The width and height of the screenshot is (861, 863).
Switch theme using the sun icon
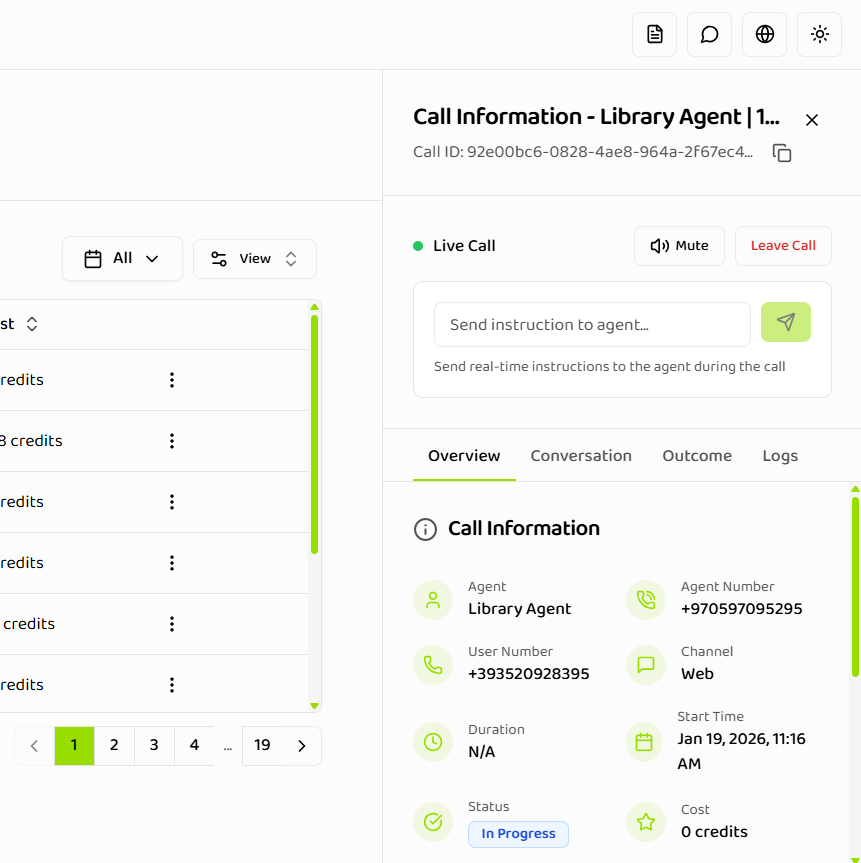tap(819, 34)
